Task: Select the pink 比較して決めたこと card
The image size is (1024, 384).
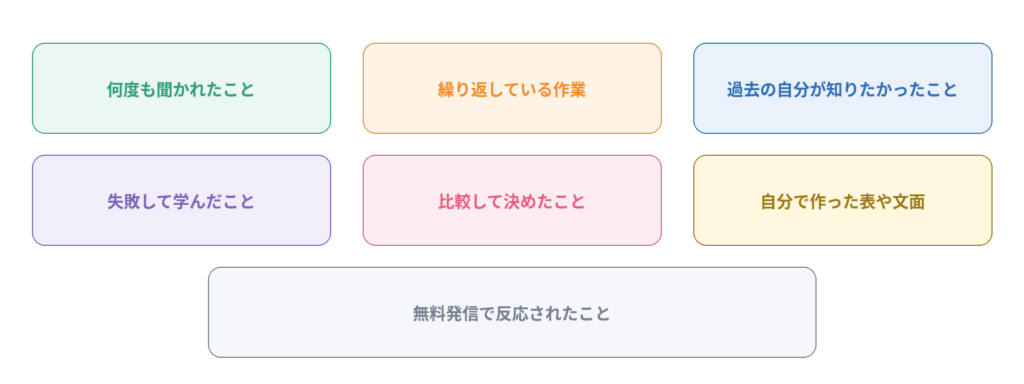Action: [x=512, y=200]
